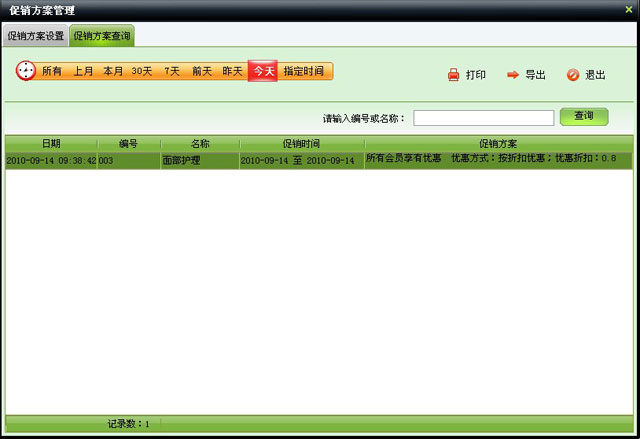Open the 指定时间 custom date filter
This screenshot has width=640, height=439.
click(303, 72)
